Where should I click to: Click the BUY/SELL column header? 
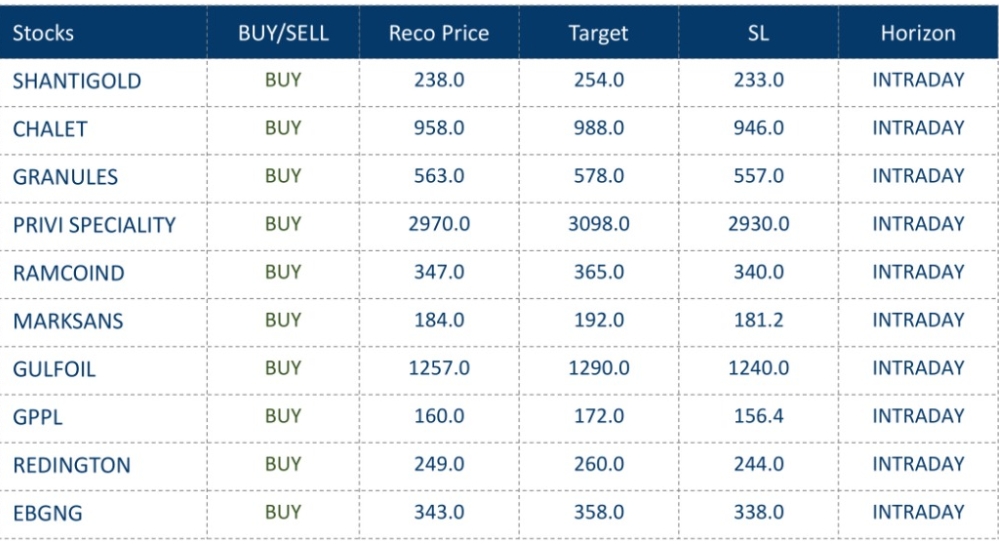(283, 33)
